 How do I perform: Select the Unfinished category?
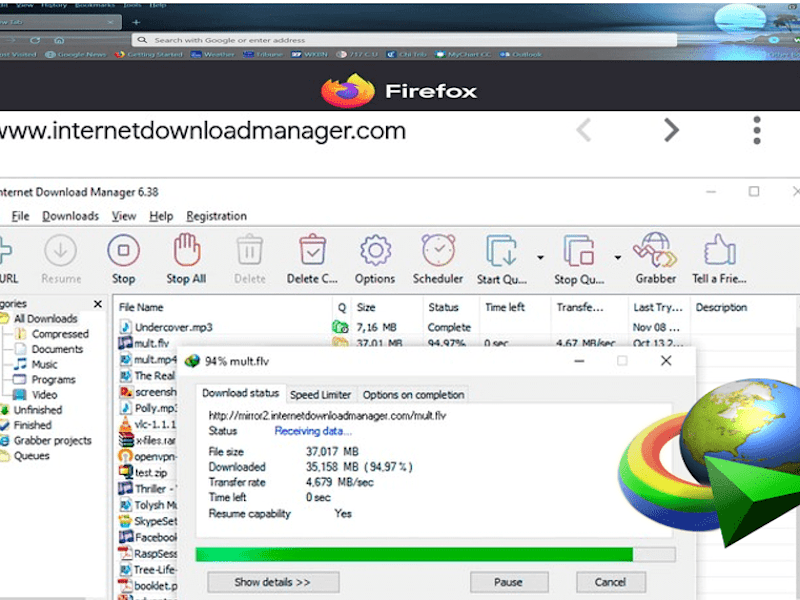(x=37, y=410)
